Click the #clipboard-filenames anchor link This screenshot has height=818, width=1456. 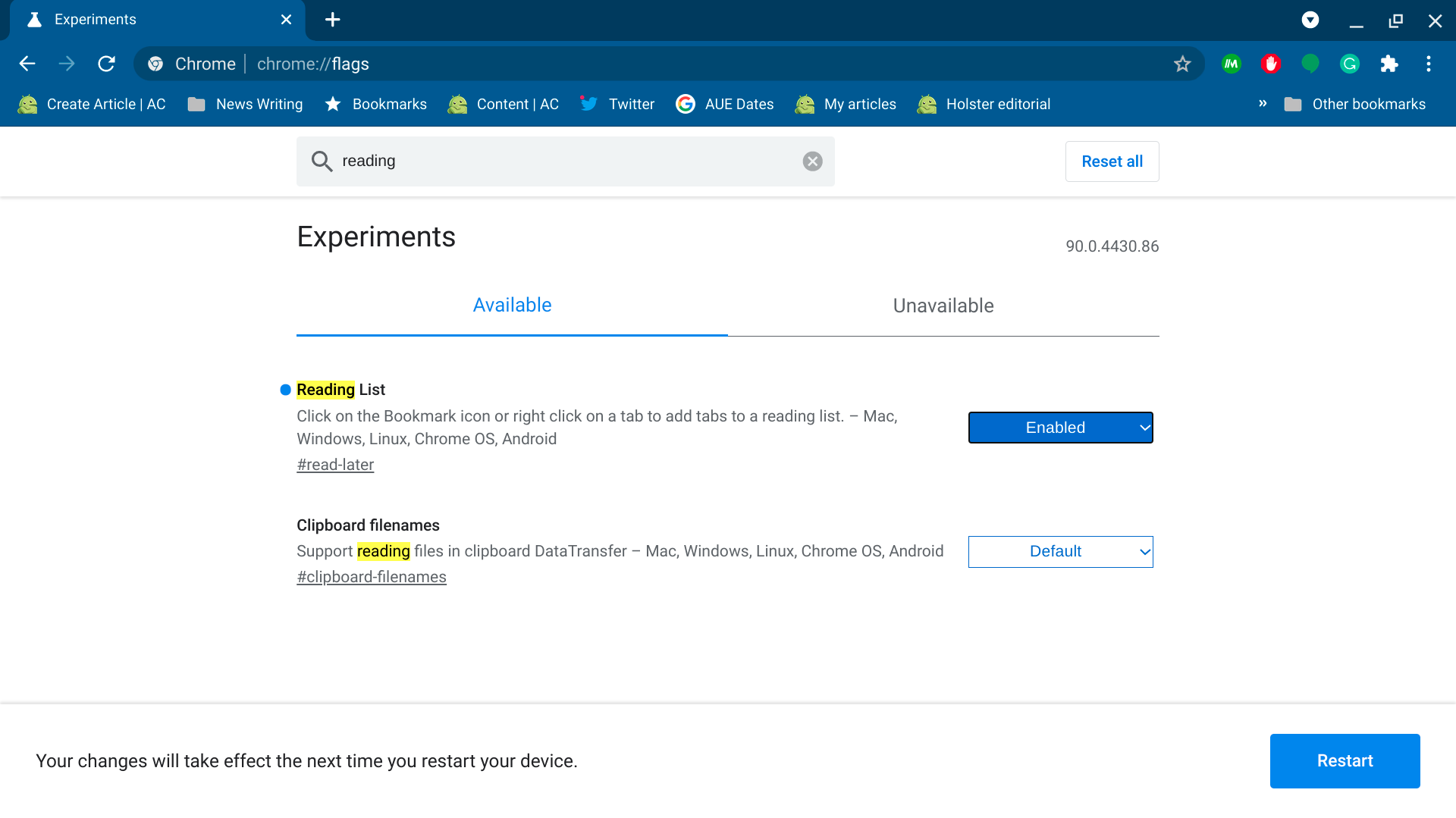tap(372, 577)
